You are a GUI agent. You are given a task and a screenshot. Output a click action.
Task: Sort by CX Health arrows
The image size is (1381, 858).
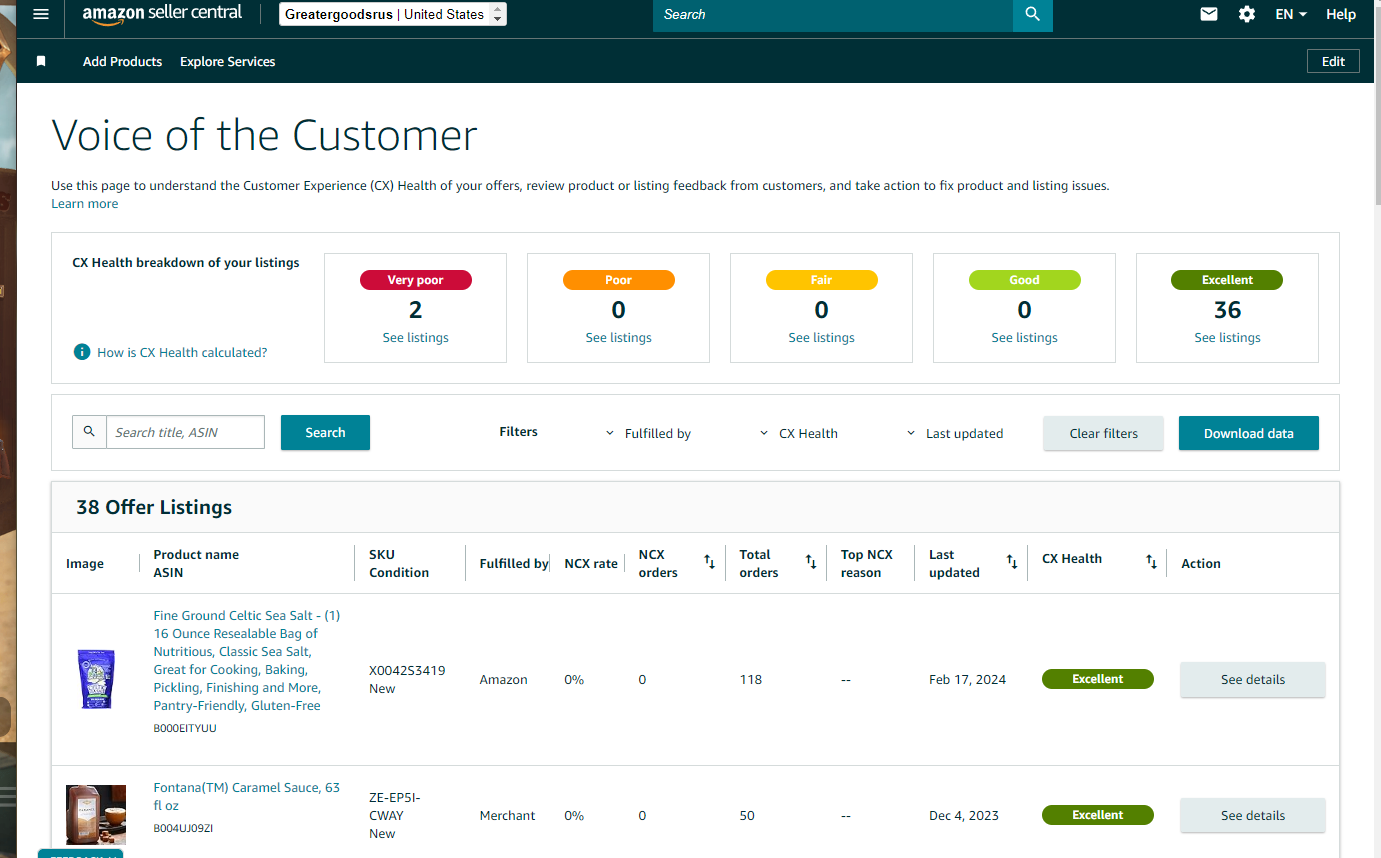(1152, 563)
